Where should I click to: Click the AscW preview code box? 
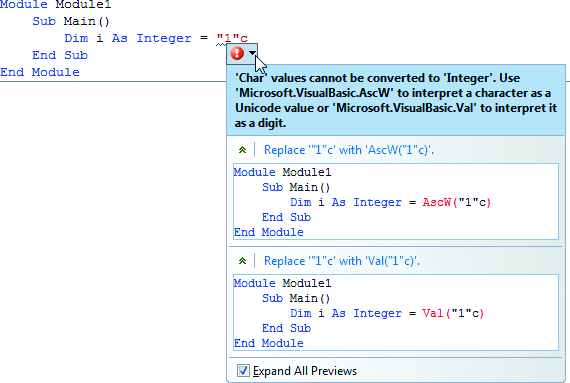(x=396, y=202)
